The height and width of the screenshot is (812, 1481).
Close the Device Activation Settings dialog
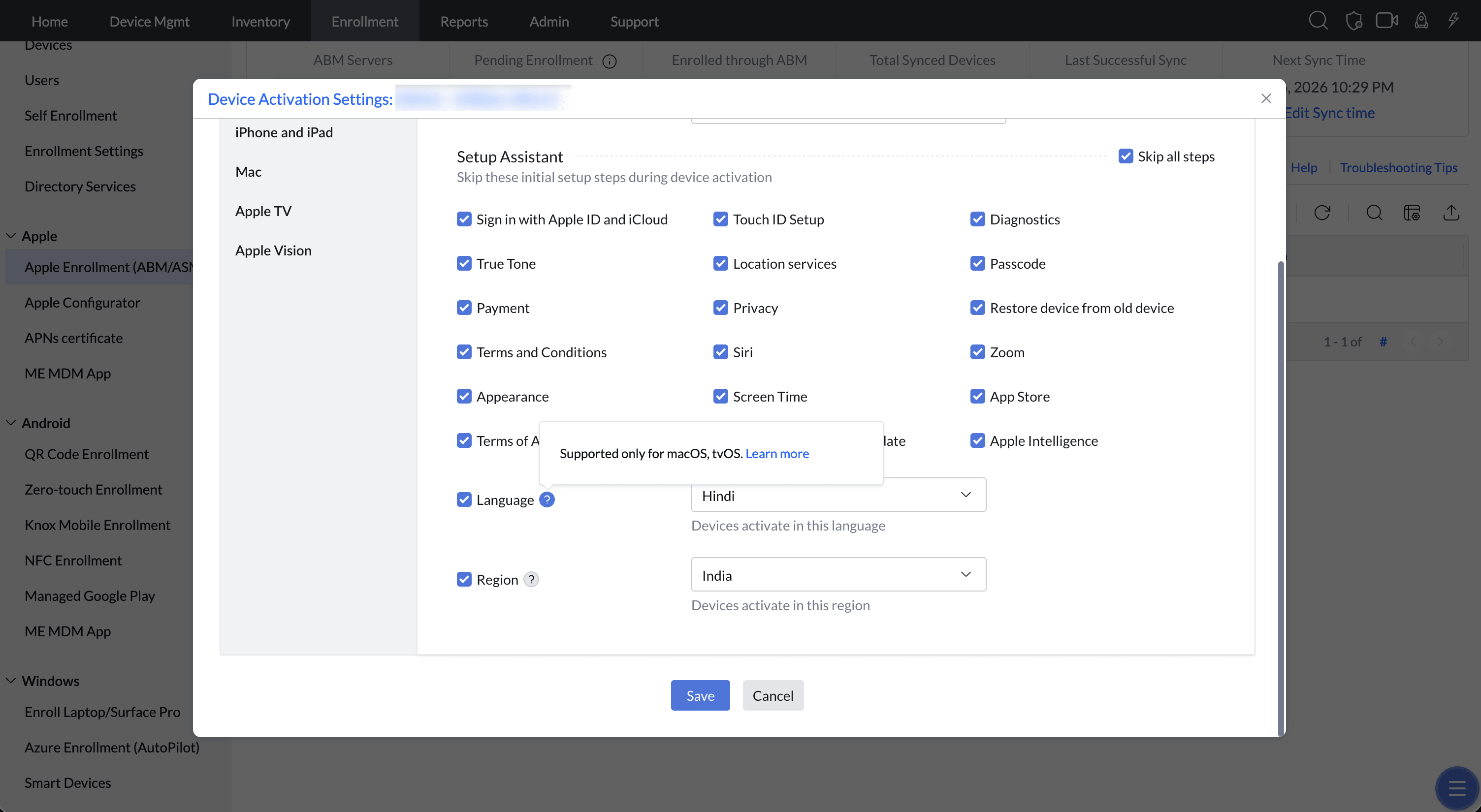pos(1266,98)
